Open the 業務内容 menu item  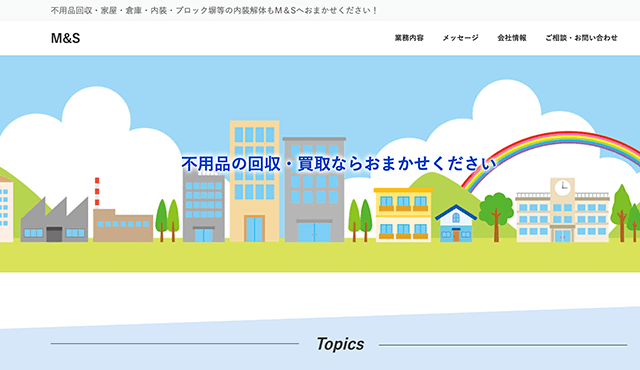coord(409,38)
